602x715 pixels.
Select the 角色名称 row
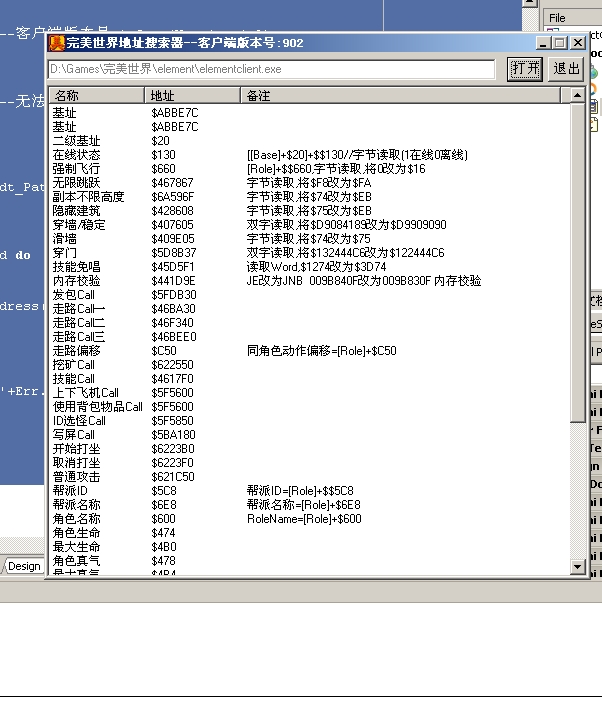pos(309,519)
